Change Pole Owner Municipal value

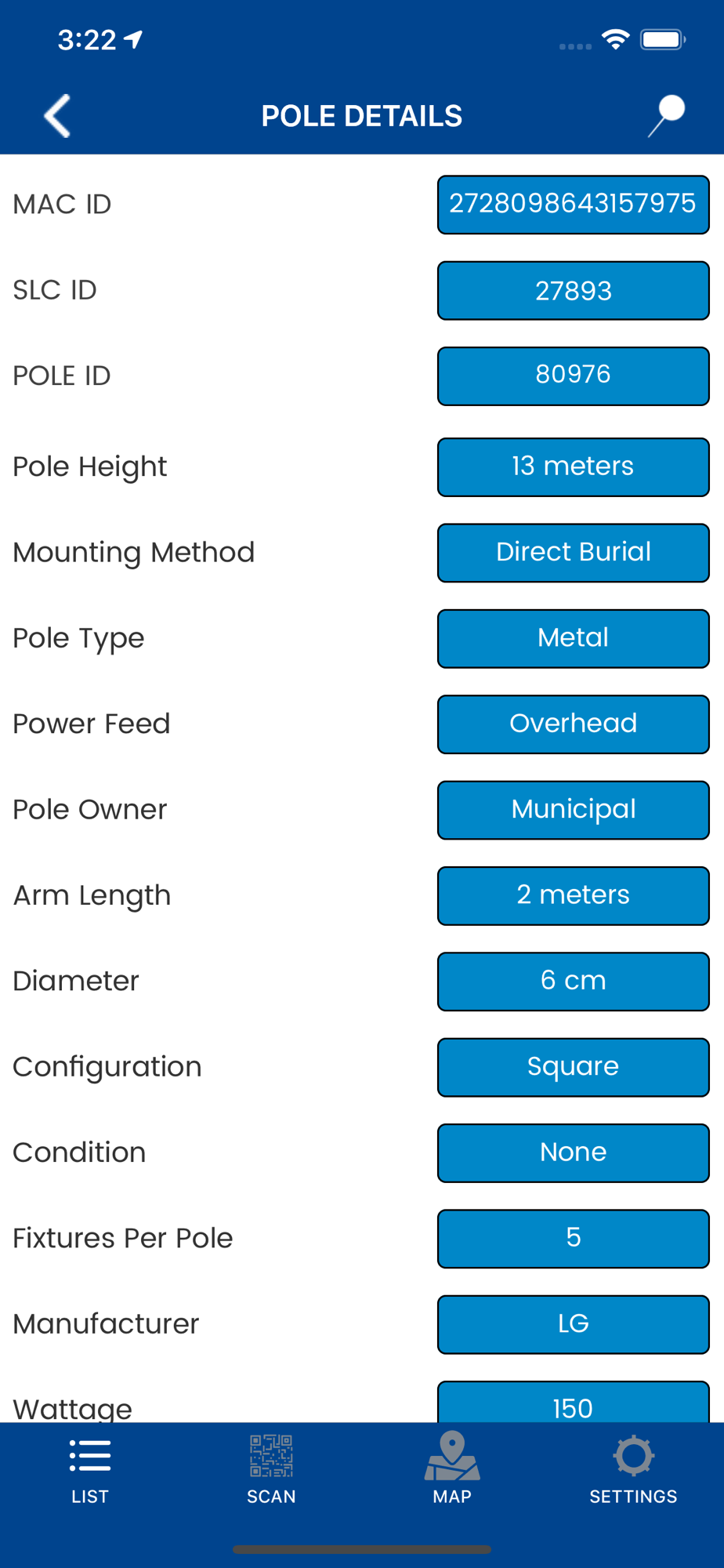(573, 810)
